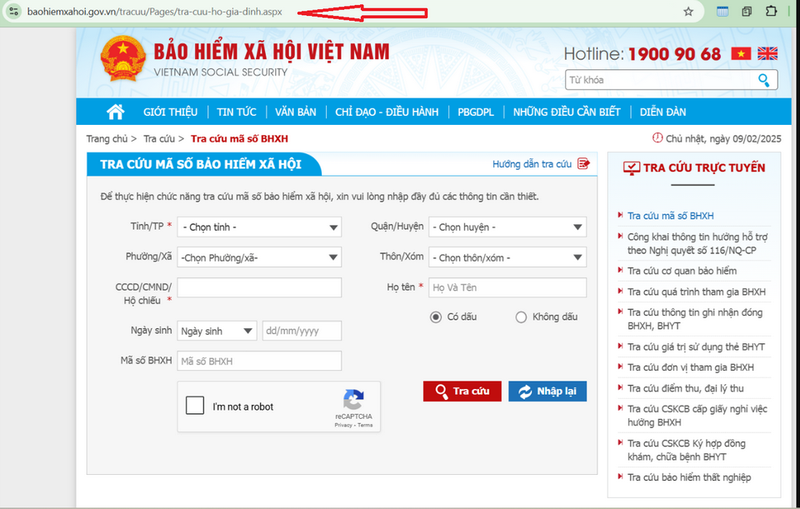Open Tra cứu CSKCB Ký hợp đồng khám link

point(686,450)
